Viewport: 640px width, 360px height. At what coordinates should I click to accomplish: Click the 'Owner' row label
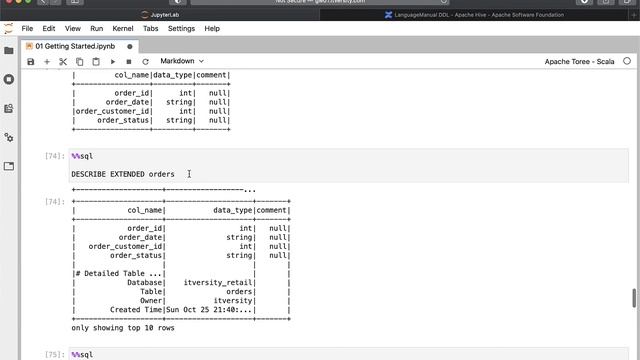pyautogui.click(x=151, y=301)
